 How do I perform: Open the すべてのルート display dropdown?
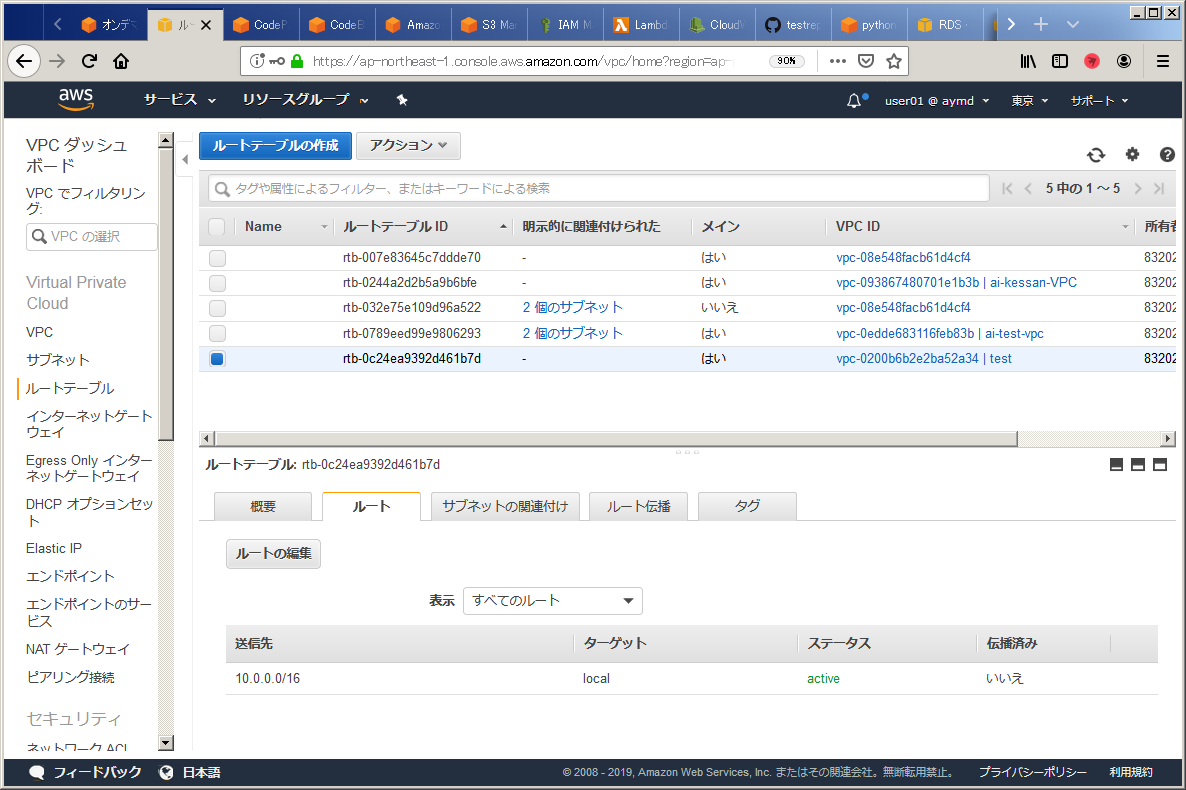pos(552,601)
